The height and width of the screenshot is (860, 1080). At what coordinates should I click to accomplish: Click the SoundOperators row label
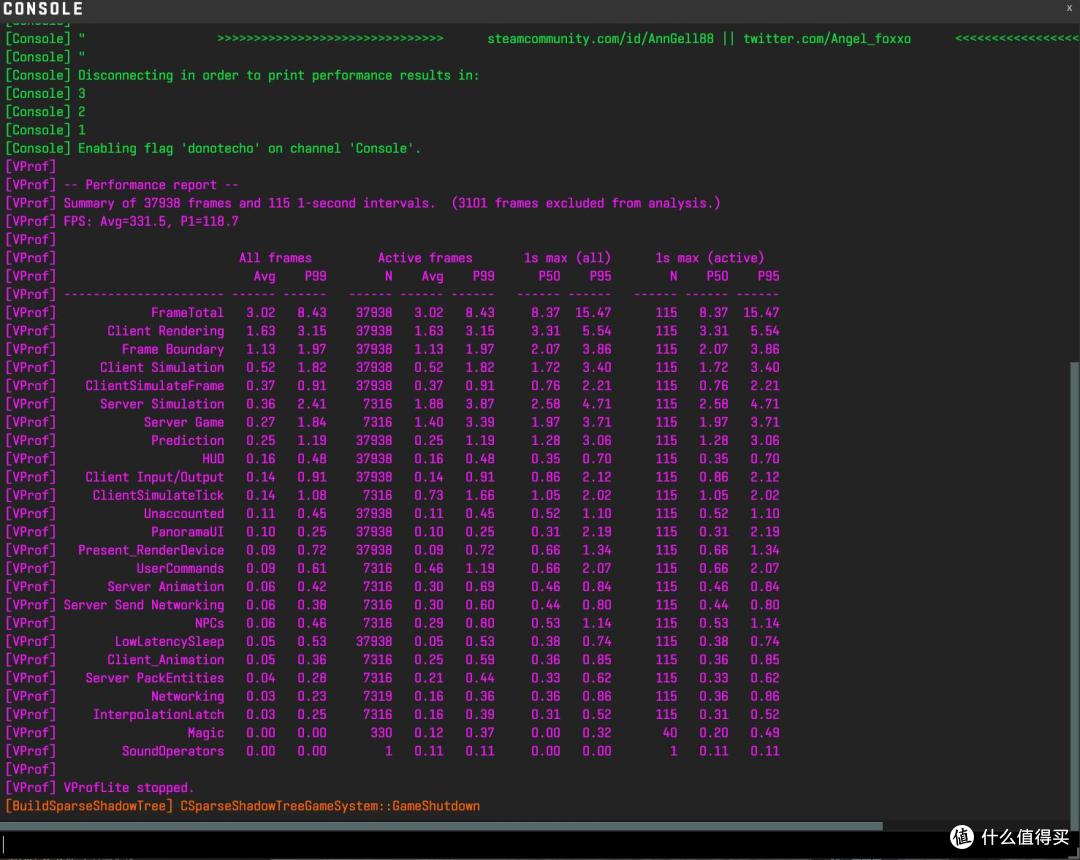click(173, 751)
